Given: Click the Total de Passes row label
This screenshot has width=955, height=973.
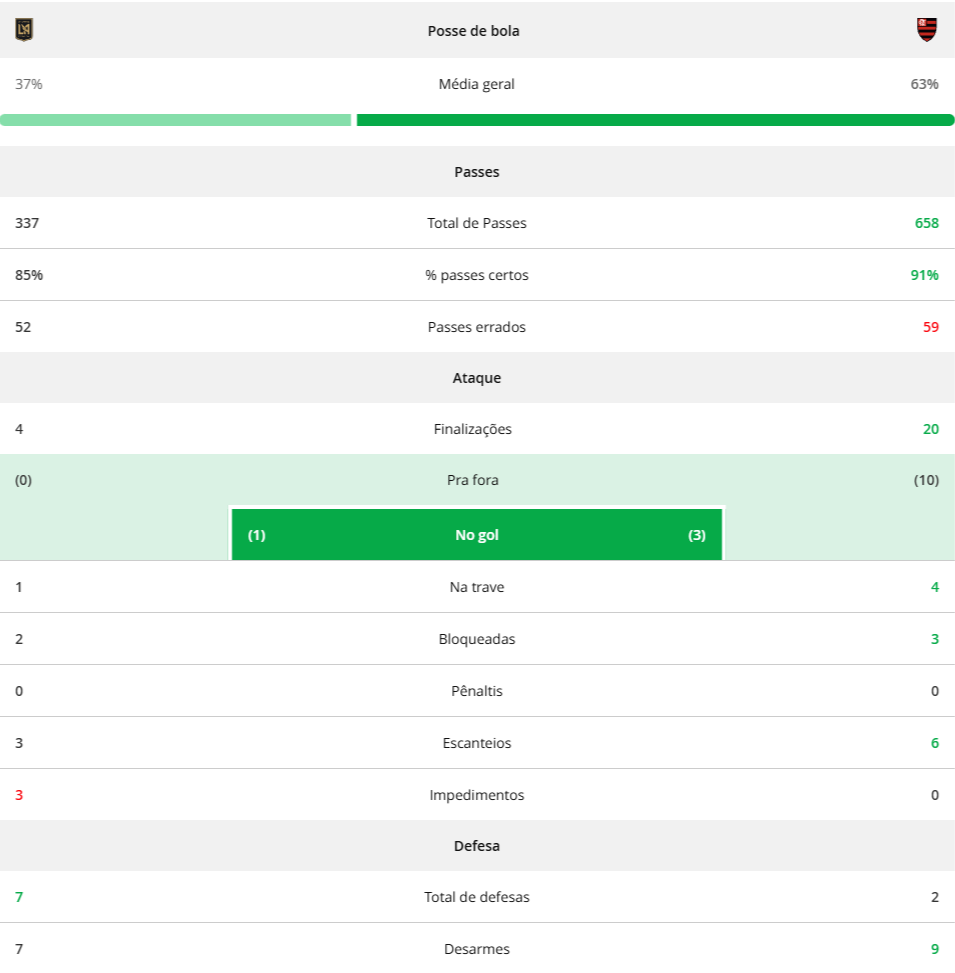Looking at the screenshot, I should pyautogui.click(x=477, y=223).
